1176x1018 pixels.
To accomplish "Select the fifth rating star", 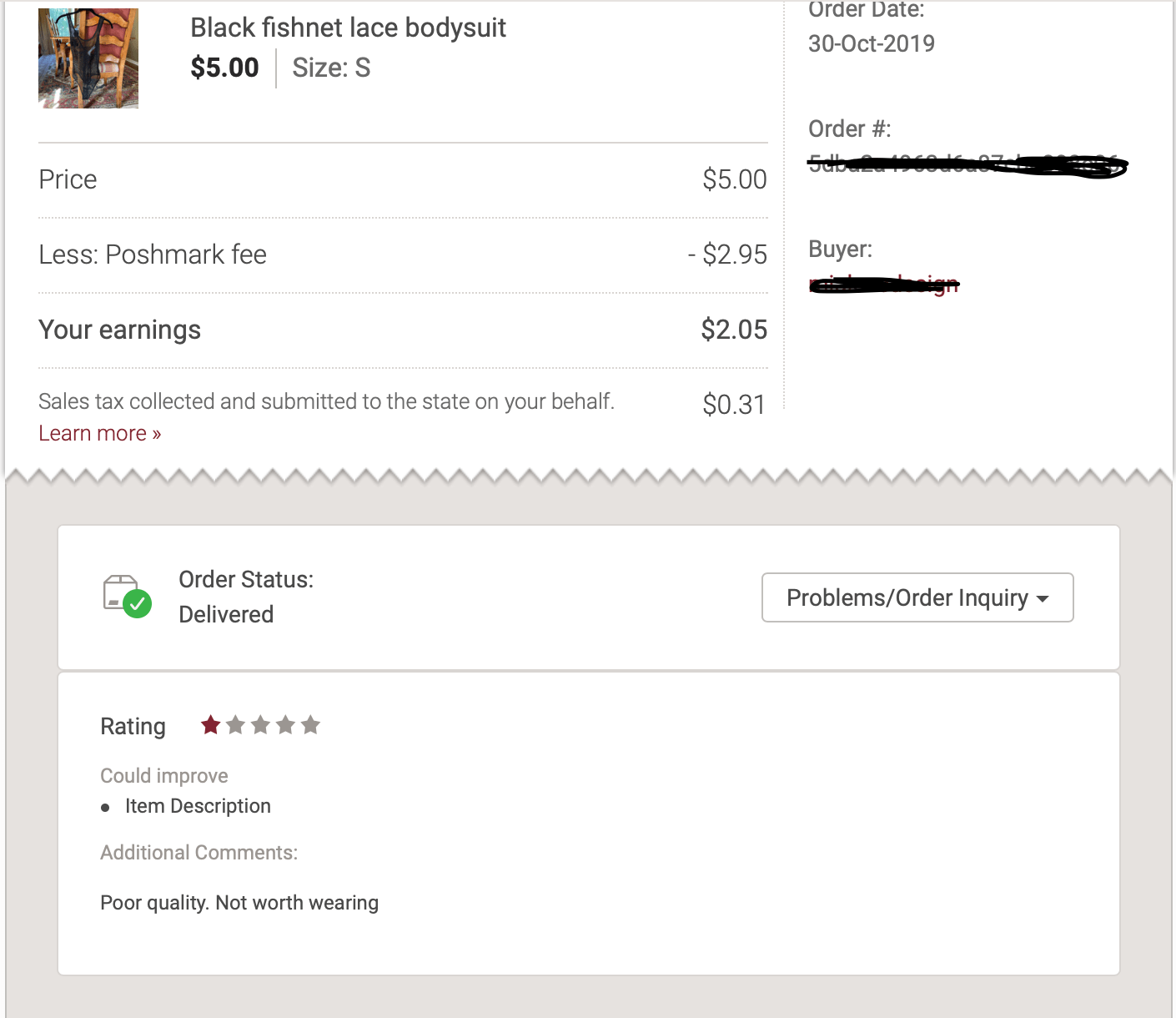I will [311, 725].
